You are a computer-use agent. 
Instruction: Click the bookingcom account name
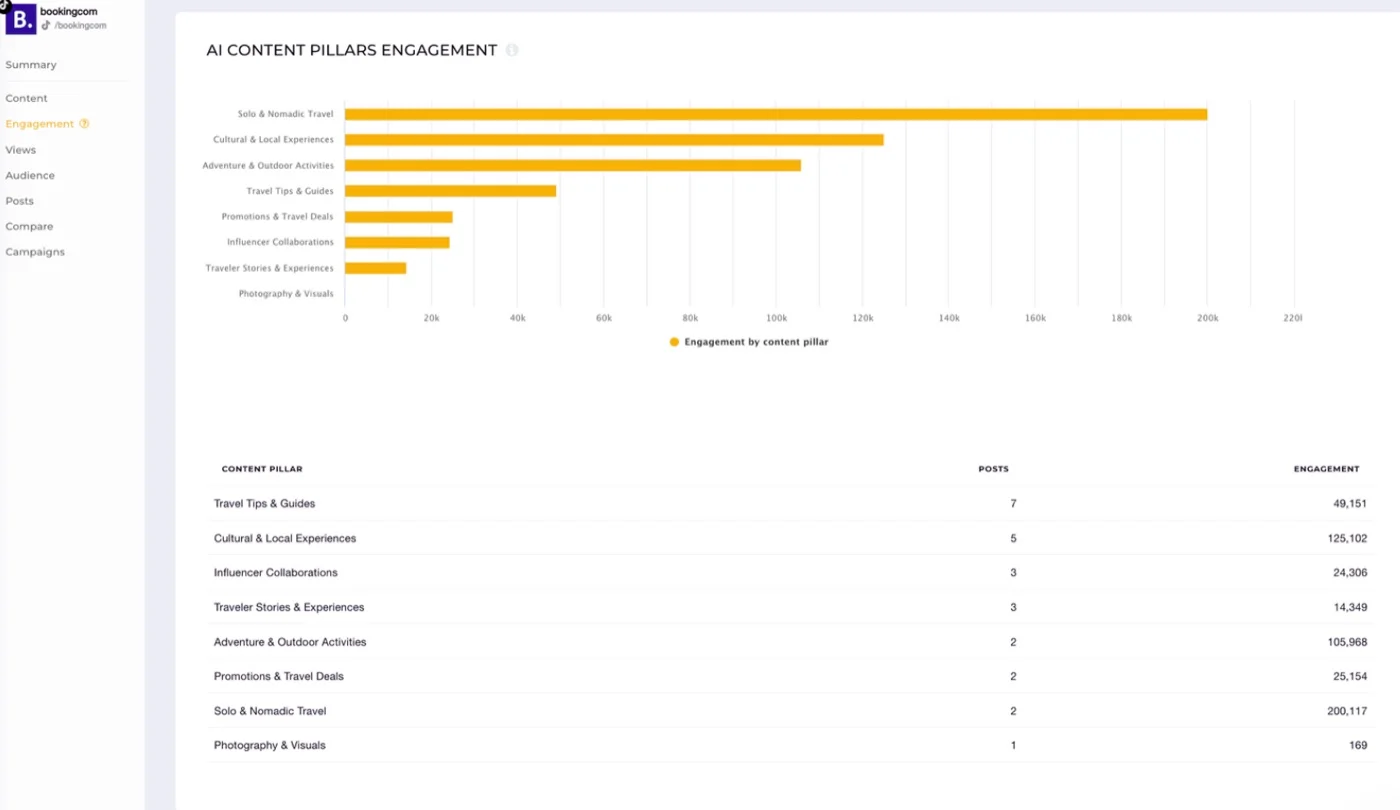click(69, 11)
